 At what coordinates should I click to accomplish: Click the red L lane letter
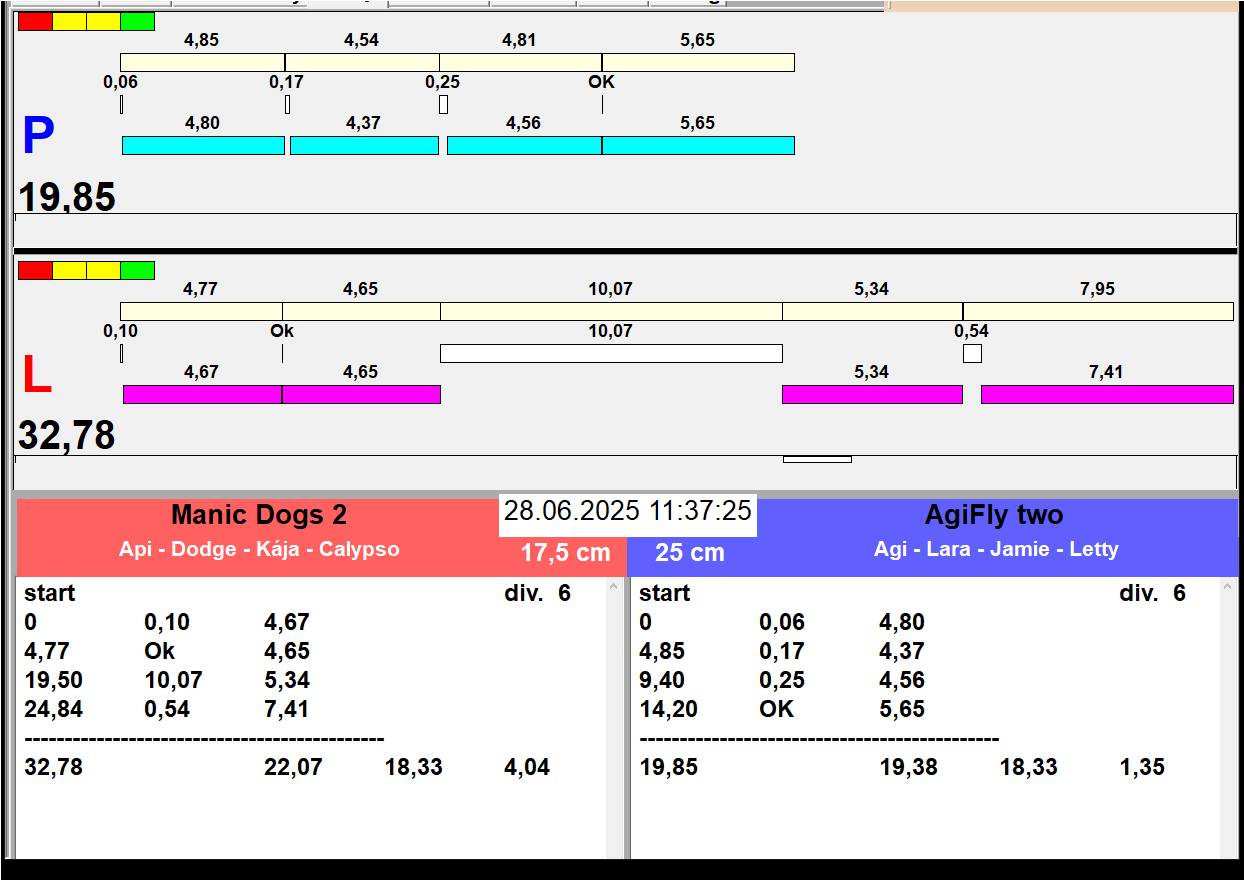coord(36,376)
